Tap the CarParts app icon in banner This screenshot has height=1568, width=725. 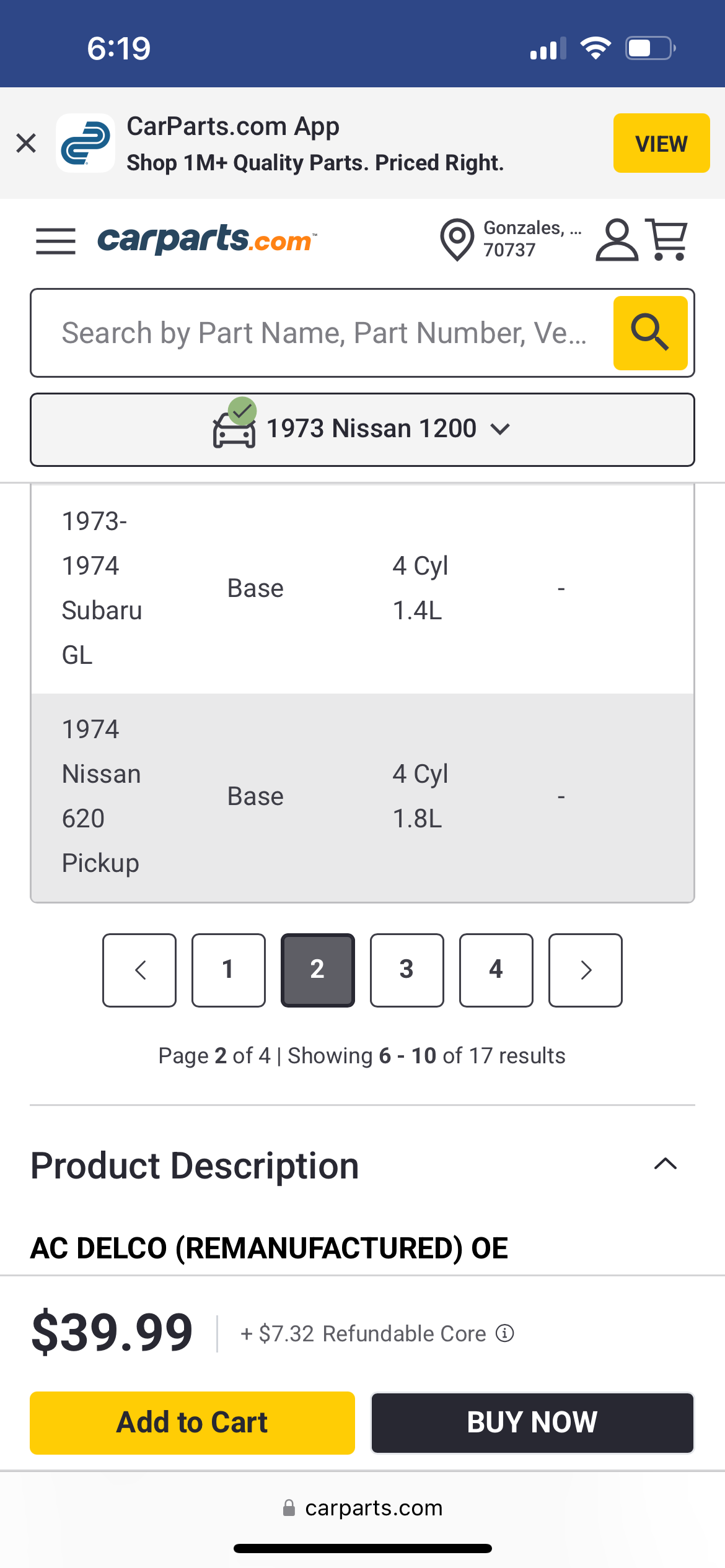(x=86, y=143)
